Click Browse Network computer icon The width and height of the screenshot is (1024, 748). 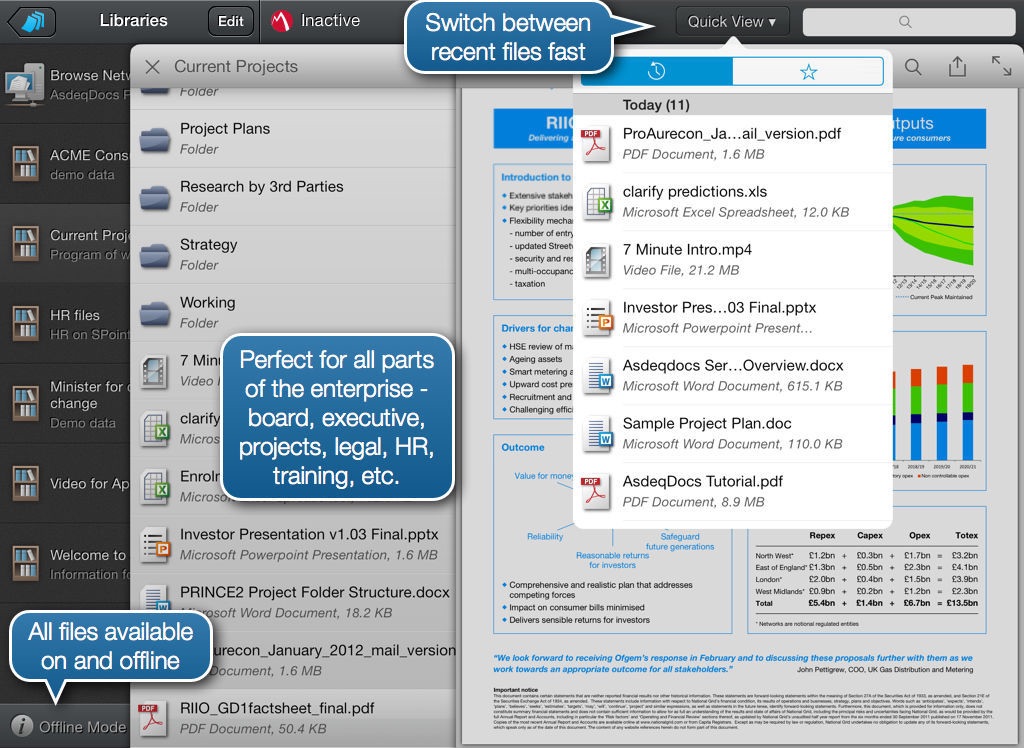24,84
